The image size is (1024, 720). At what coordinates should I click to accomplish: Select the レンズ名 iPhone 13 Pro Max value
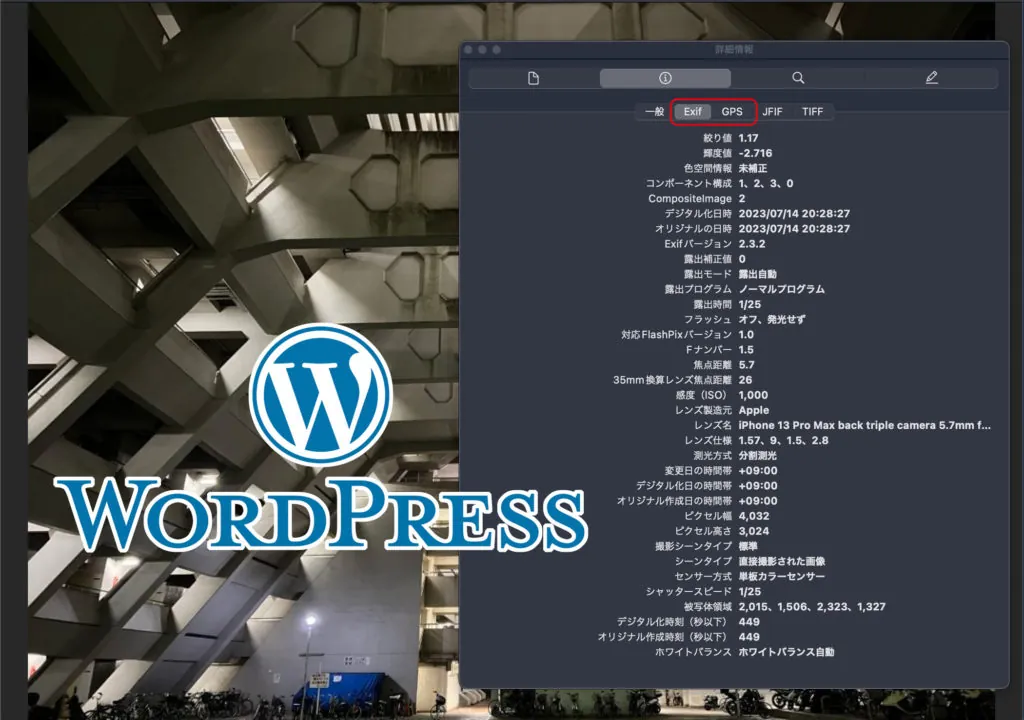(x=864, y=425)
